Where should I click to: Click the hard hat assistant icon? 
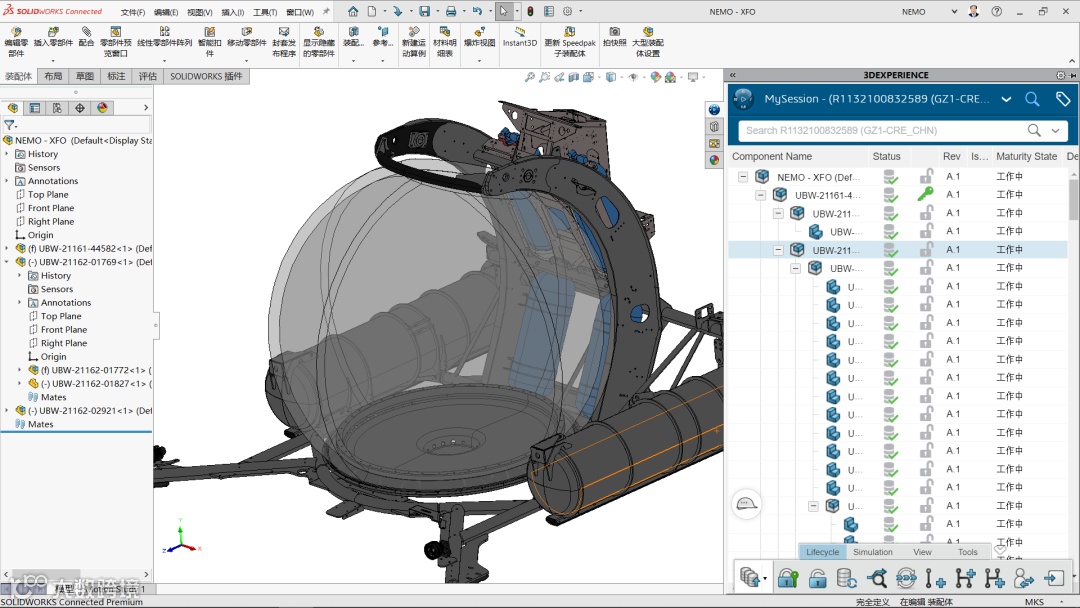click(746, 504)
